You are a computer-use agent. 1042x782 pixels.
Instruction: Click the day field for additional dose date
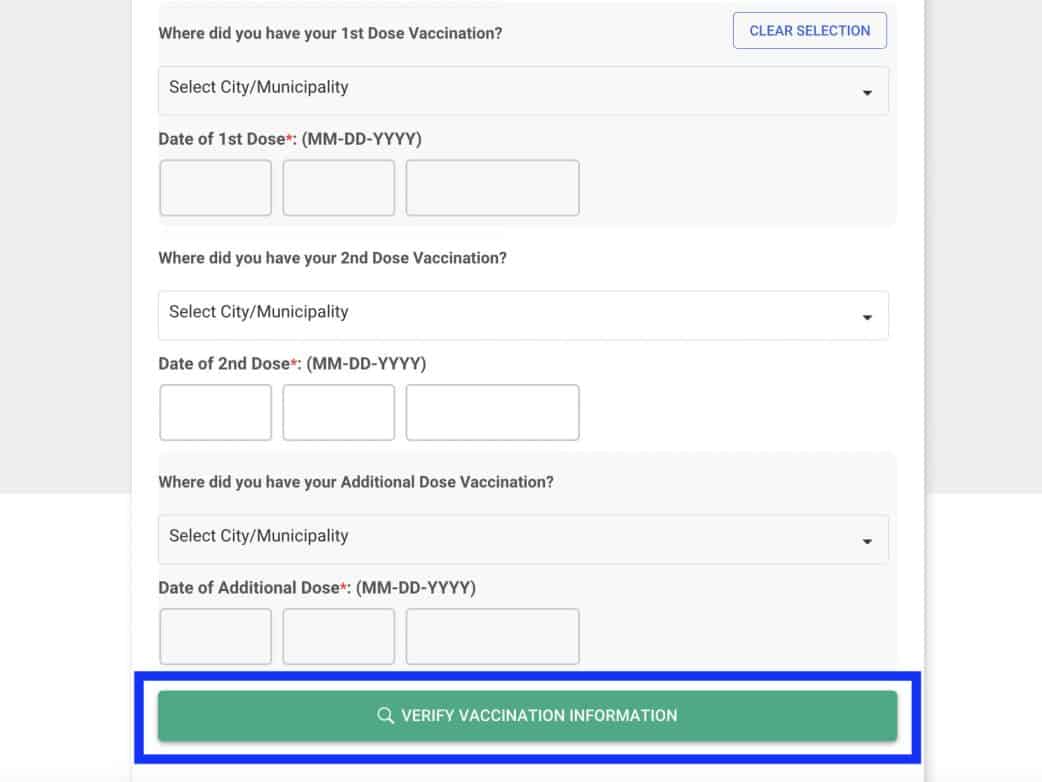pos(338,636)
